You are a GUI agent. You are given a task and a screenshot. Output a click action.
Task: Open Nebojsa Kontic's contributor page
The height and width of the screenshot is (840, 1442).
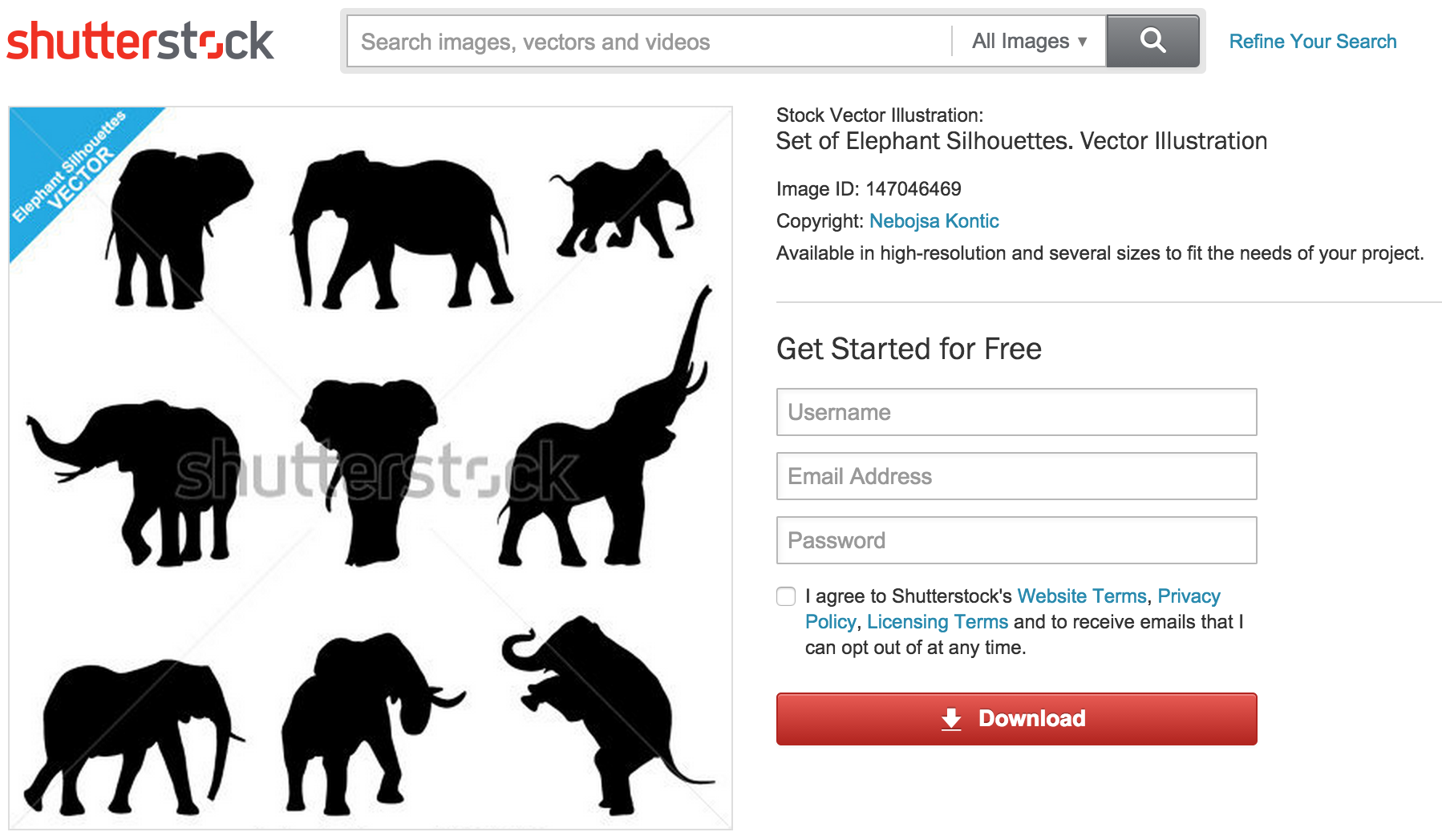pyautogui.click(x=934, y=221)
